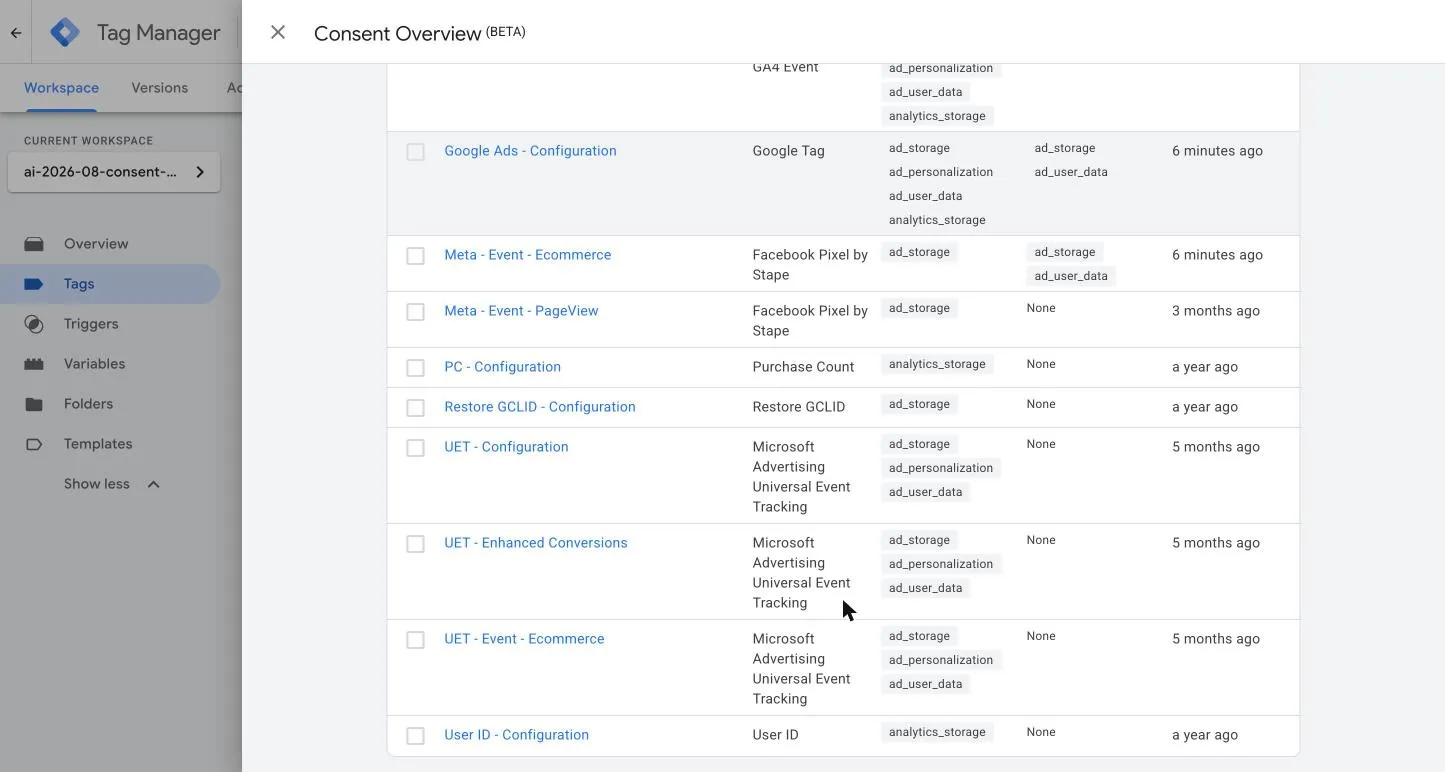The width and height of the screenshot is (1445, 772).
Task: Open the Restore GCLID - Configuration tag
Action: (x=540, y=407)
